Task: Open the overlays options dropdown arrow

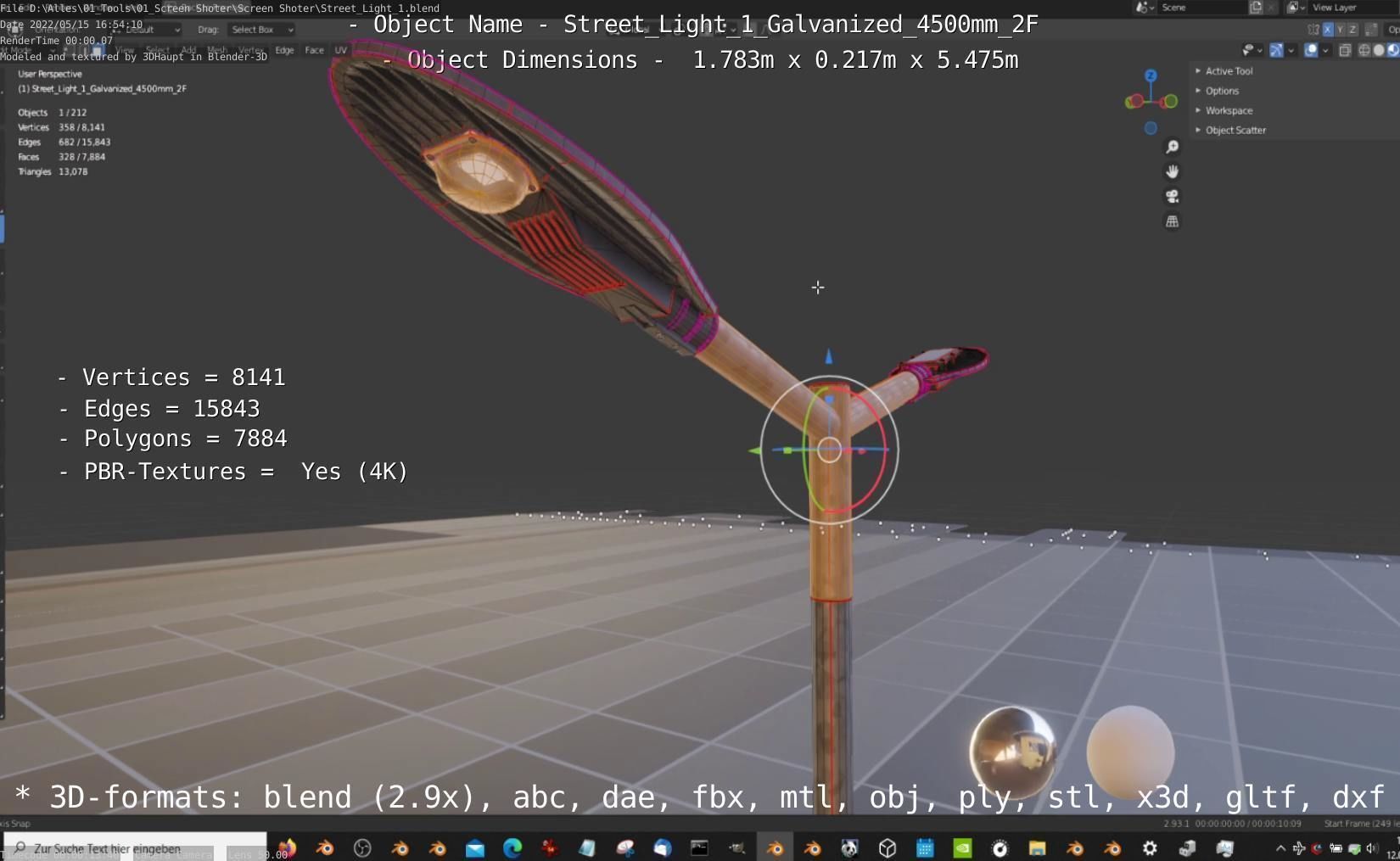Action: pyautogui.click(x=1325, y=50)
